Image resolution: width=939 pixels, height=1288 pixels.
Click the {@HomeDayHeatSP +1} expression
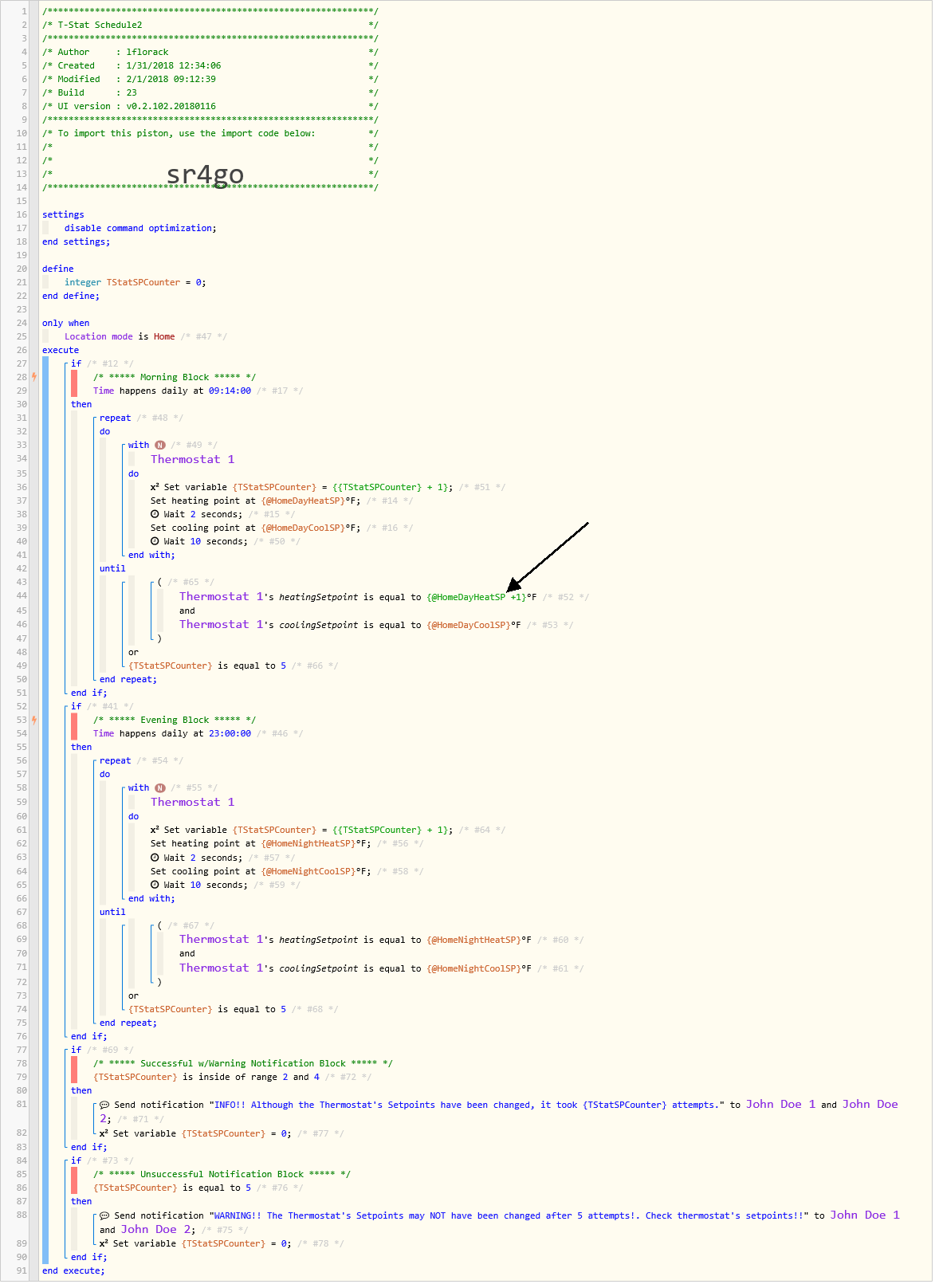[x=477, y=597]
